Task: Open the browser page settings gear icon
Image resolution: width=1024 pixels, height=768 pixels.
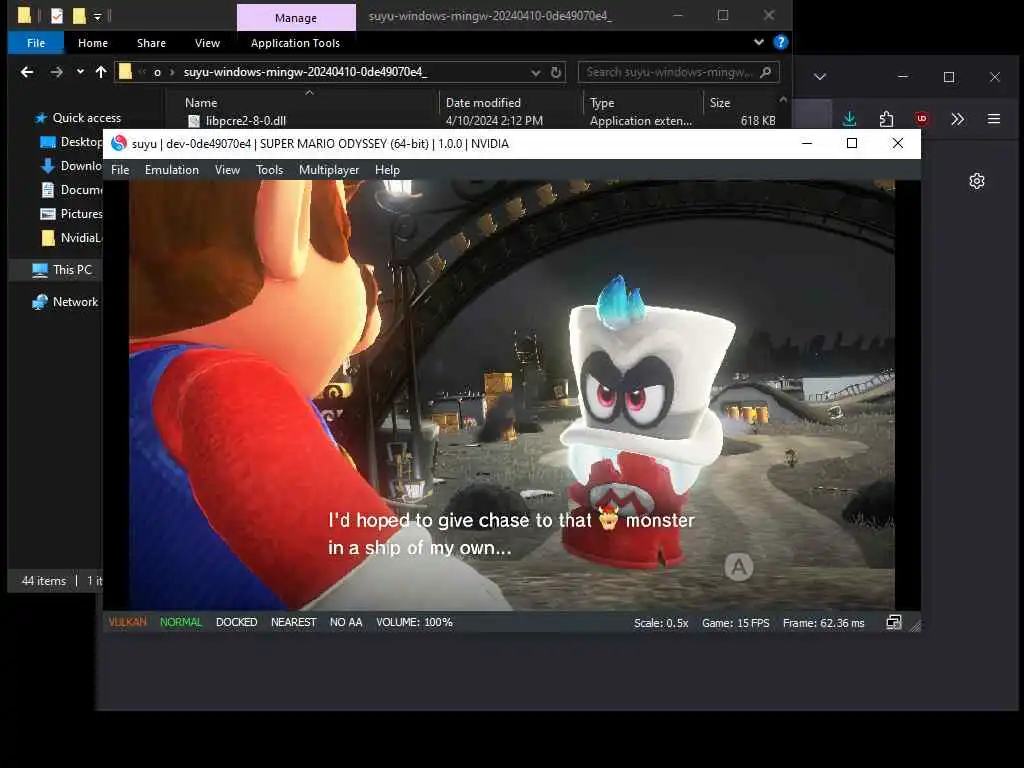Action: (976, 181)
